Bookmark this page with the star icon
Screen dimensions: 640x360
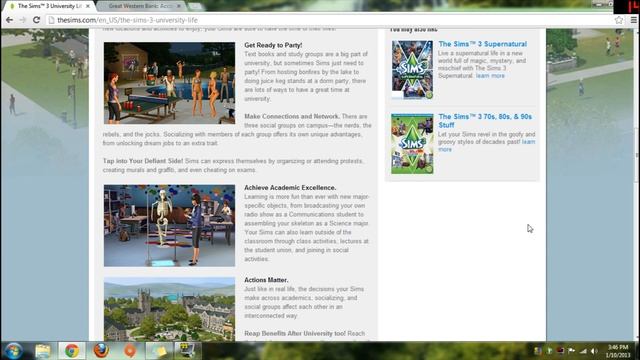point(619,20)
